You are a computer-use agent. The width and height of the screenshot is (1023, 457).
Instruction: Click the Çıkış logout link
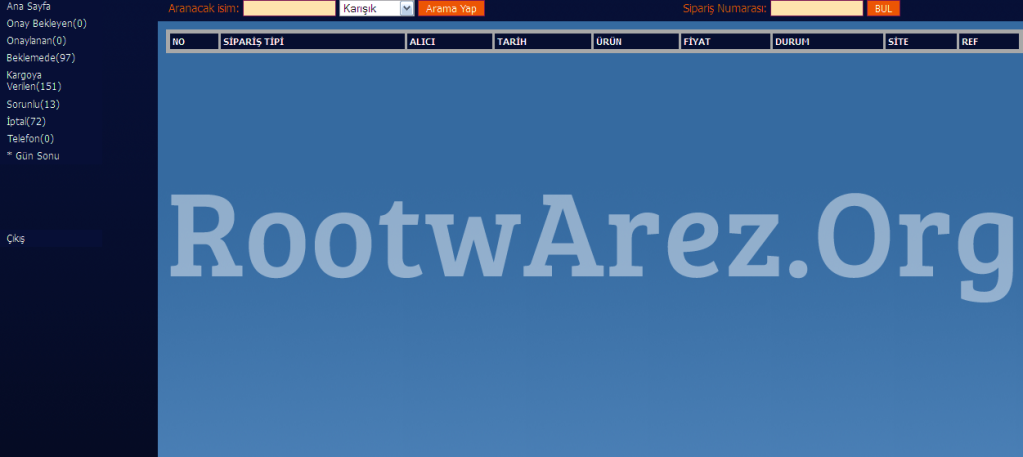(16, 239)
